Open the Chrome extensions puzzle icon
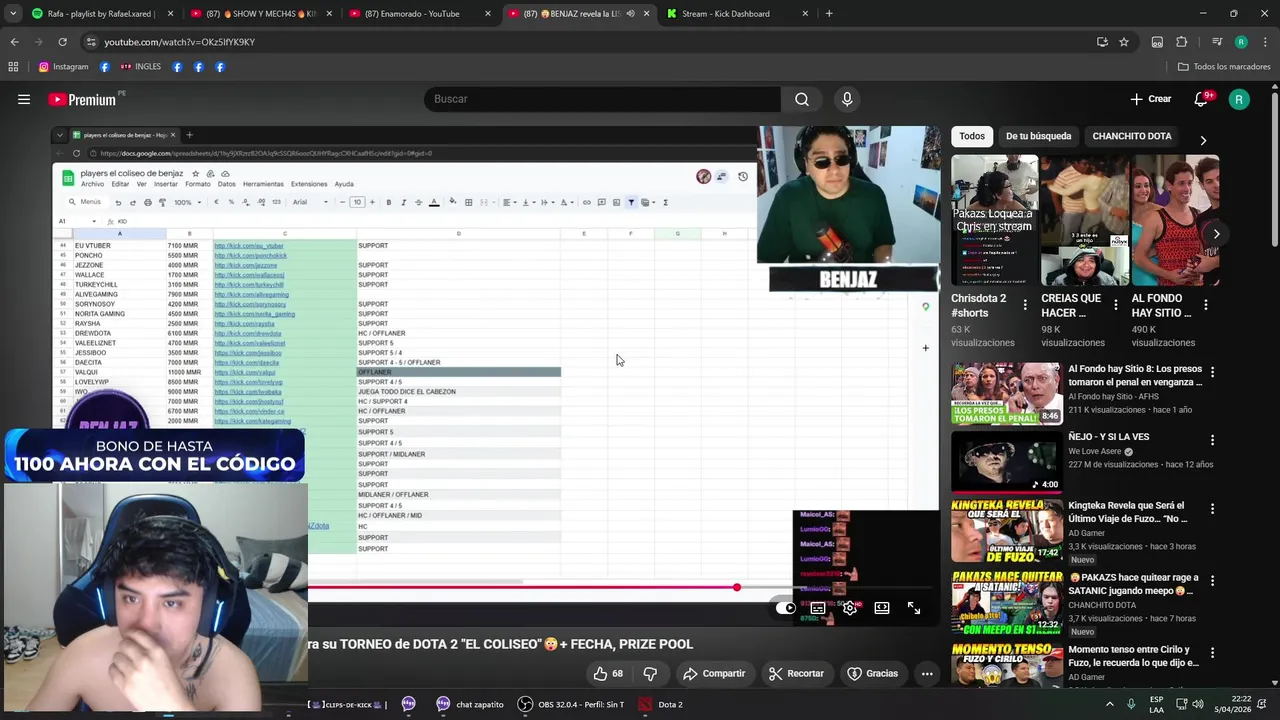Viewport: 1280px width, 720px height. point(1182,42)
